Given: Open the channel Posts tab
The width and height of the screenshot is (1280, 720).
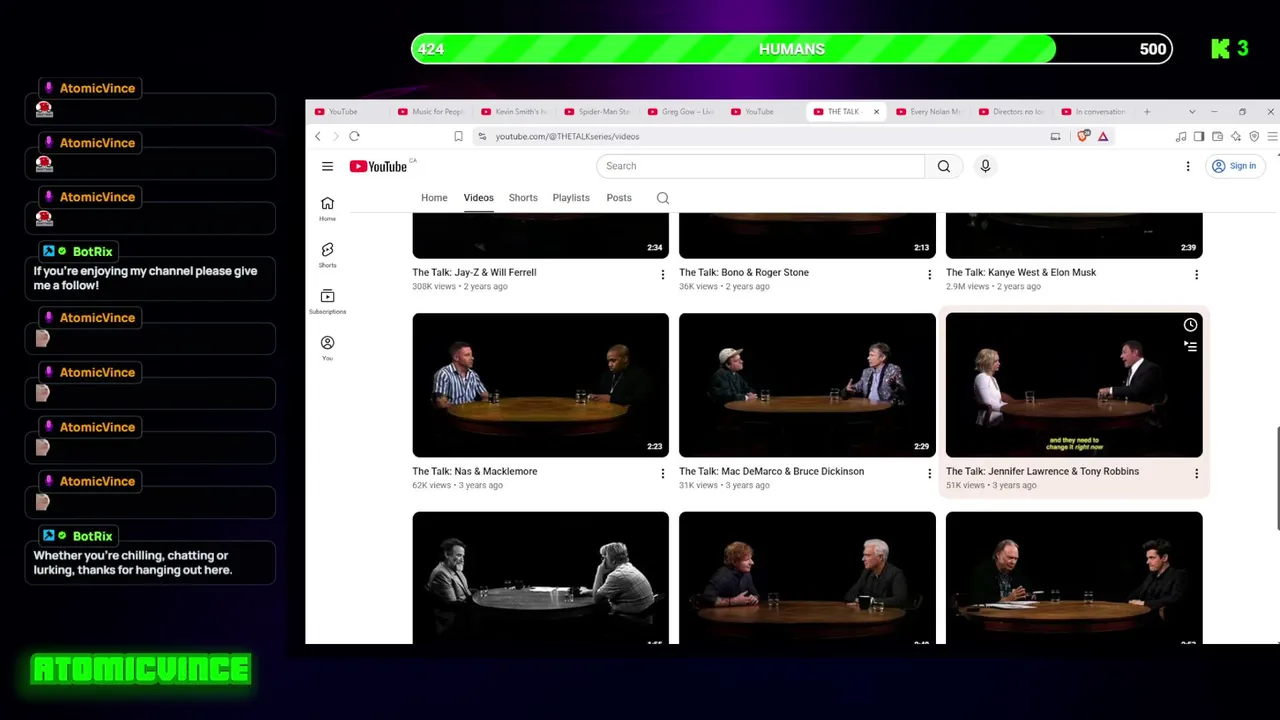Looking at the screenshot, I should (619, 198).
